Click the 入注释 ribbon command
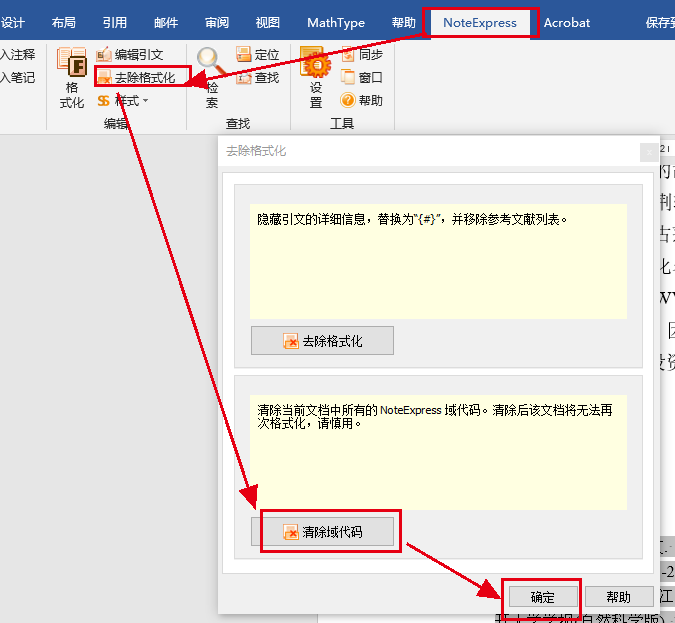675x623 pixels. pos(17,55)
